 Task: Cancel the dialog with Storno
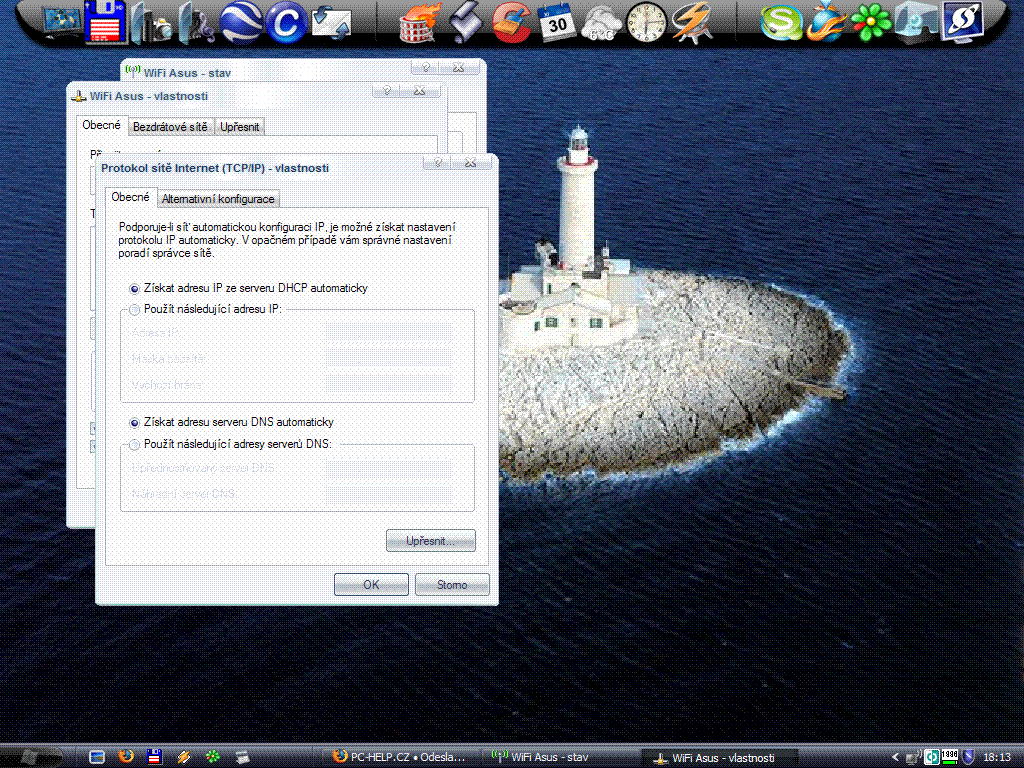(x=452, y=585)
